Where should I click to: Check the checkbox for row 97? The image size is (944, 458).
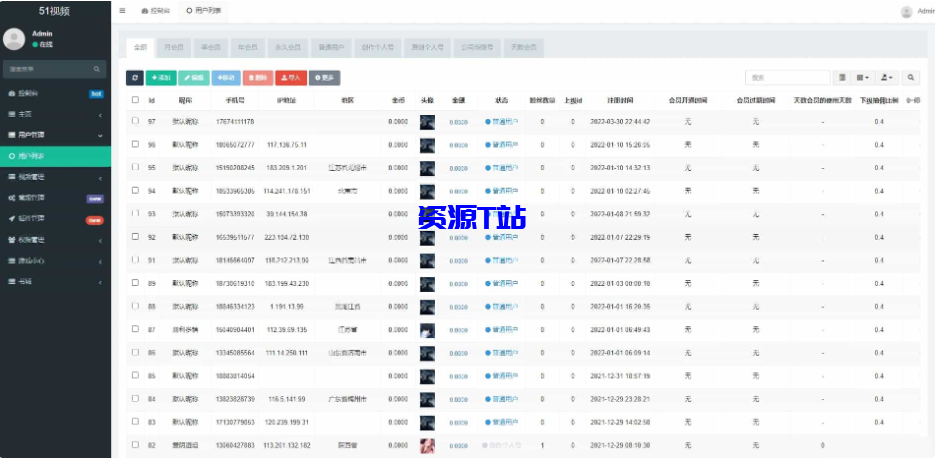(135, 121)
